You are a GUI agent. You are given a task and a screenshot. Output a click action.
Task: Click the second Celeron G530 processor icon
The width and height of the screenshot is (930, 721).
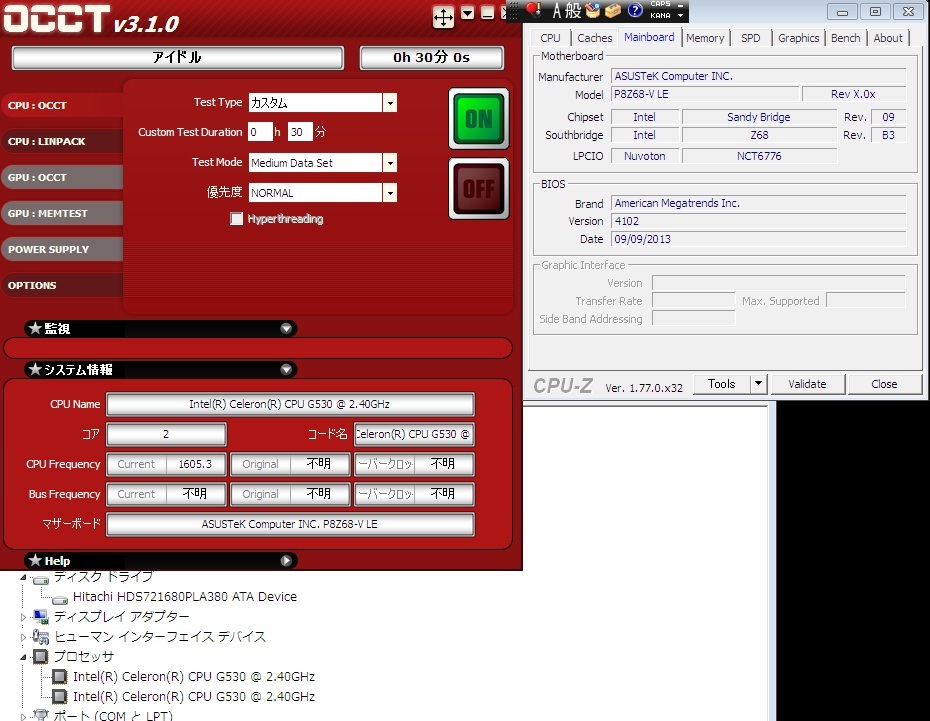(59, 696)
